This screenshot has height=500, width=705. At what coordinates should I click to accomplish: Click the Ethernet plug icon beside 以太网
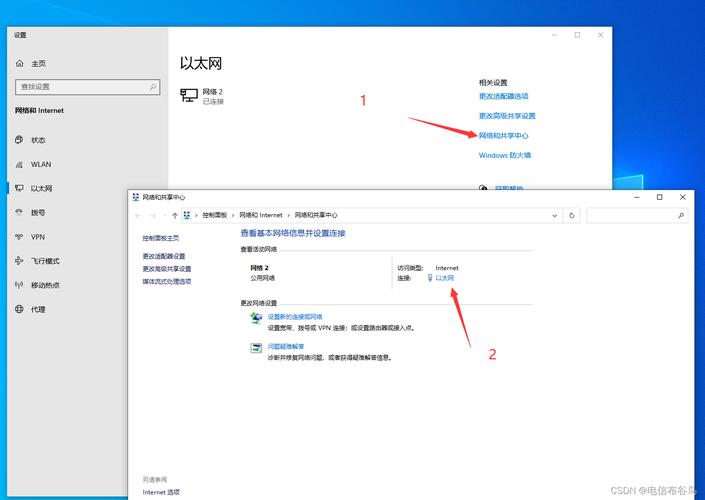click(430, 278)
